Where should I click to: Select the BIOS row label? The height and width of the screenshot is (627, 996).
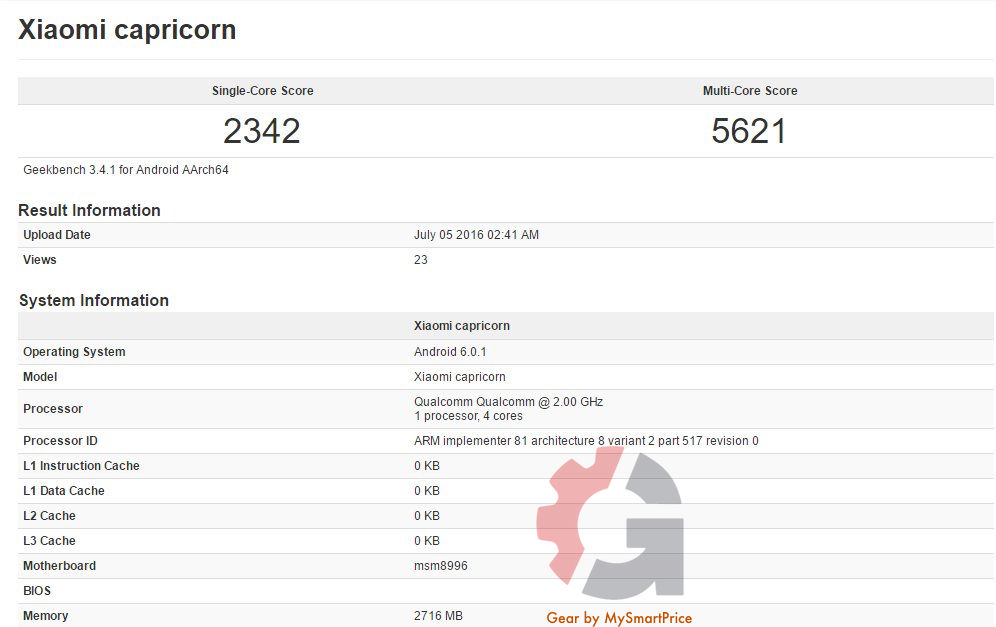[x=37, y=591]
